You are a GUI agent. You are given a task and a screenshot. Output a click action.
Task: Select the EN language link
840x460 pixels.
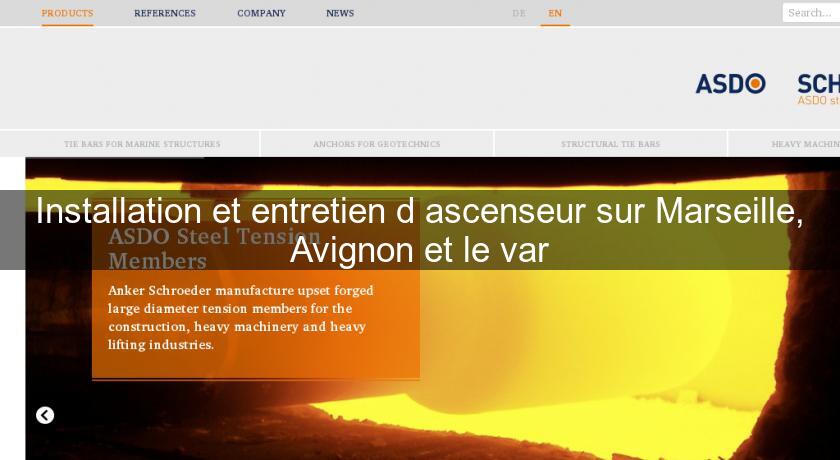coord(554,13)
